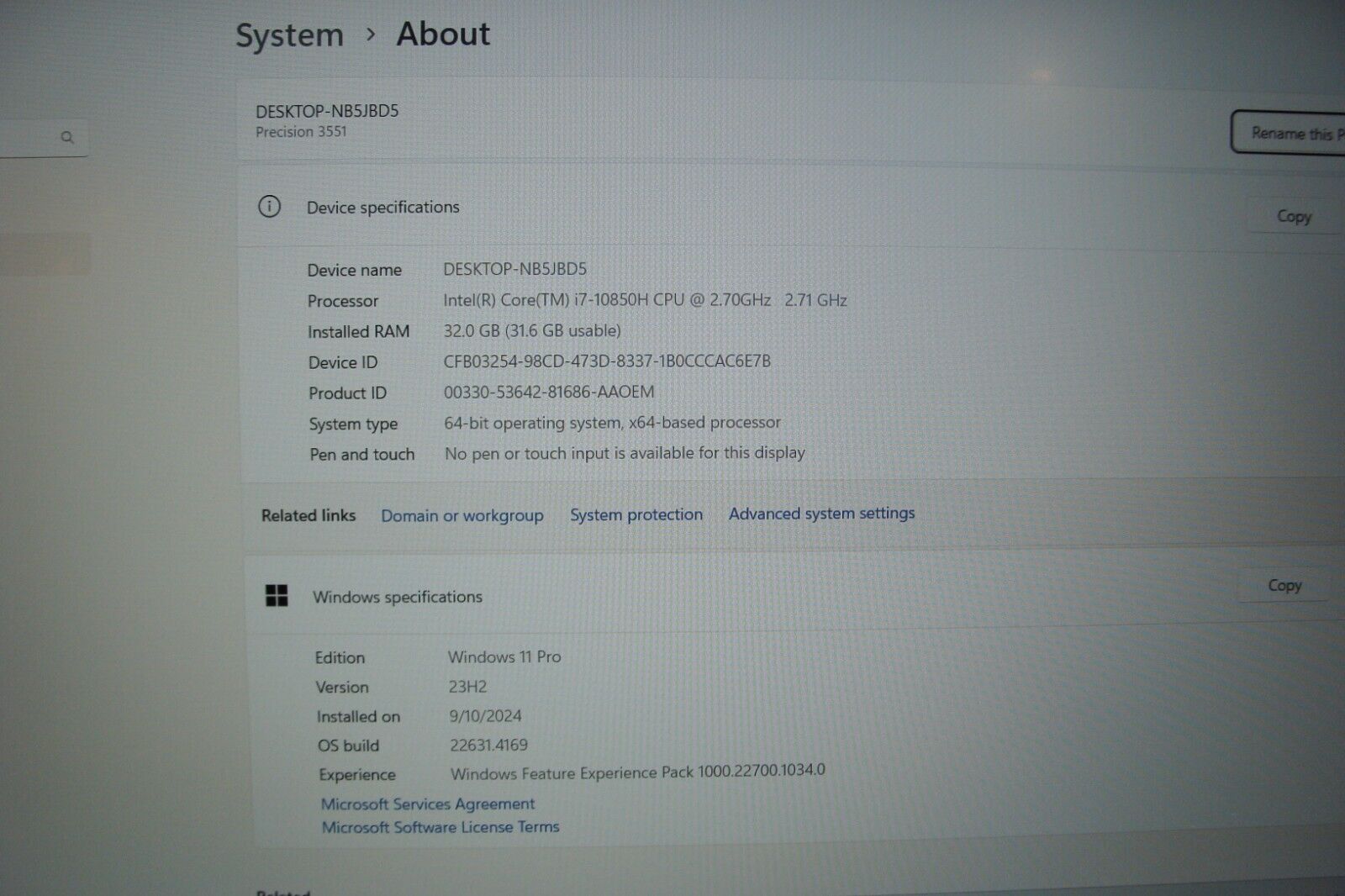Open Microsoft Software License Terms
Image resolution: width=1345 pixels, height=896 pixels.
coord(440,828)
